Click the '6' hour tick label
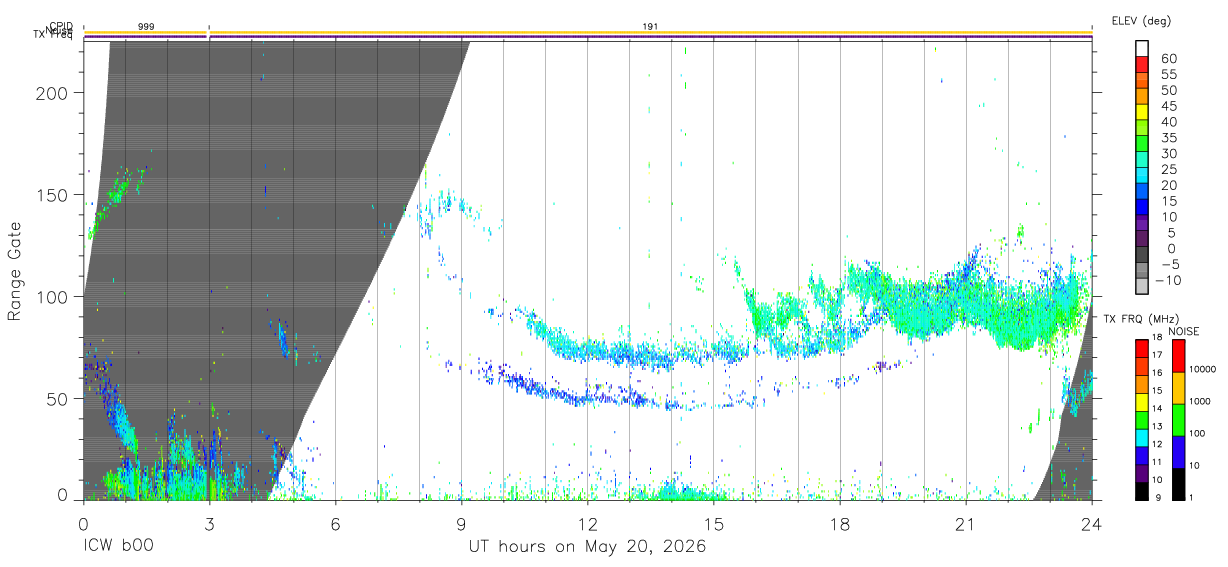The width and height of the screenshot is (1228, 567). [x=335, y=524]
